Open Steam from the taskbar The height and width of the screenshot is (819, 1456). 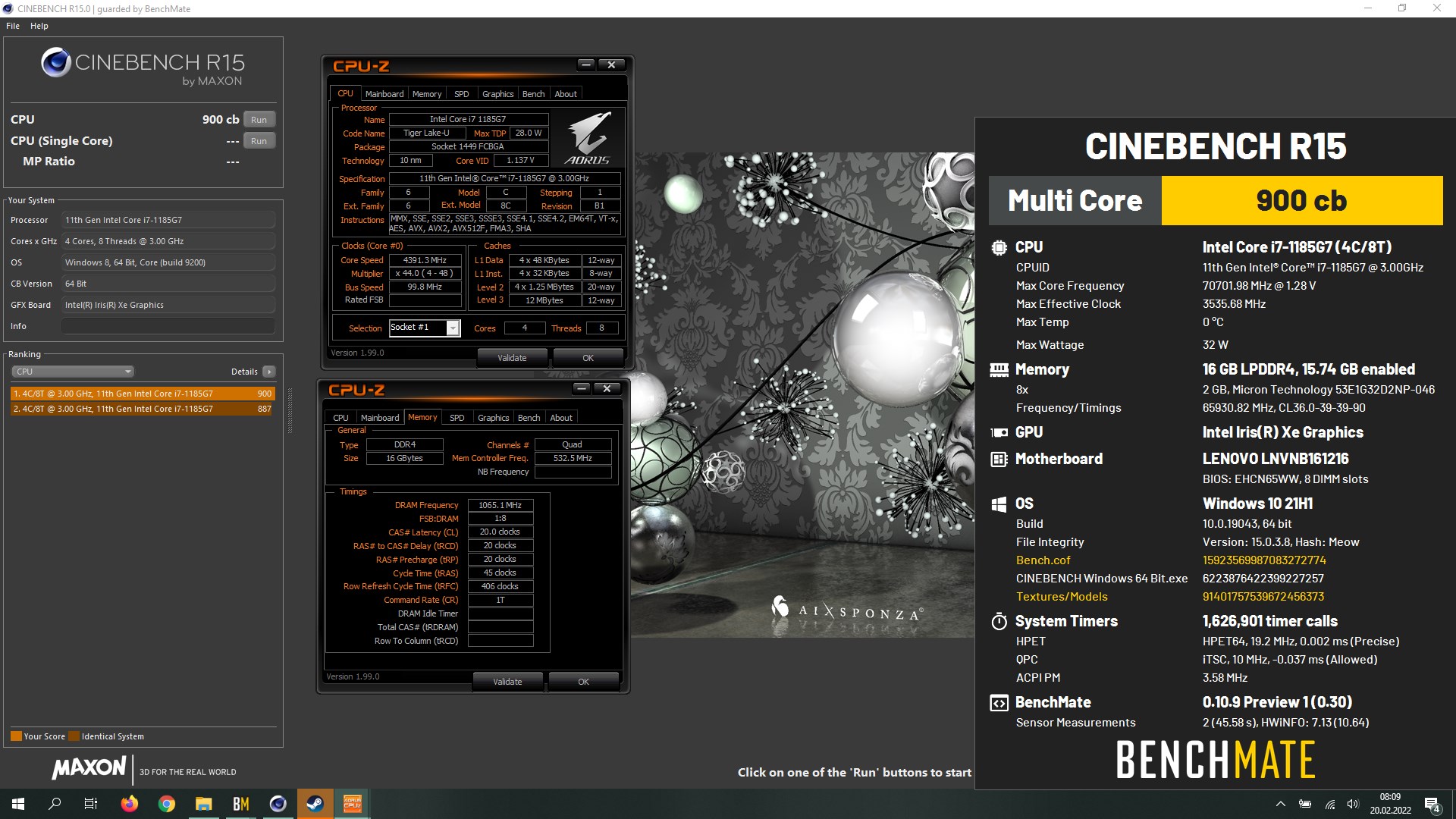[315, 804]
